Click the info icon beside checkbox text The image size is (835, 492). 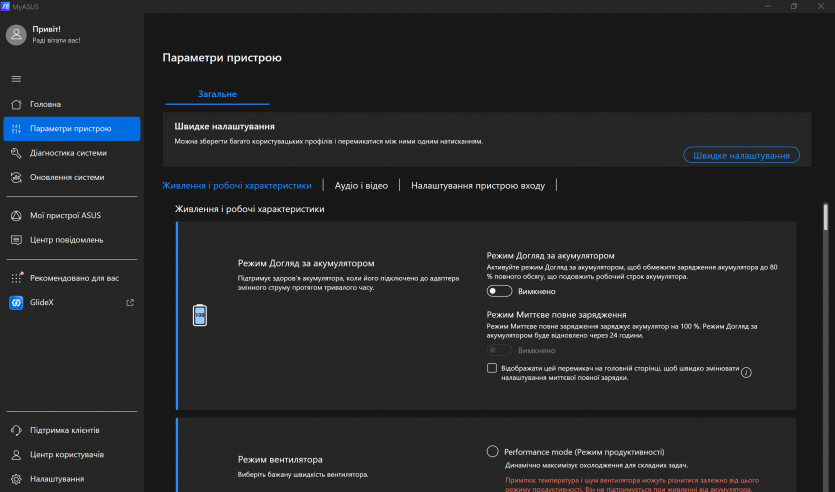click(746, 373)
